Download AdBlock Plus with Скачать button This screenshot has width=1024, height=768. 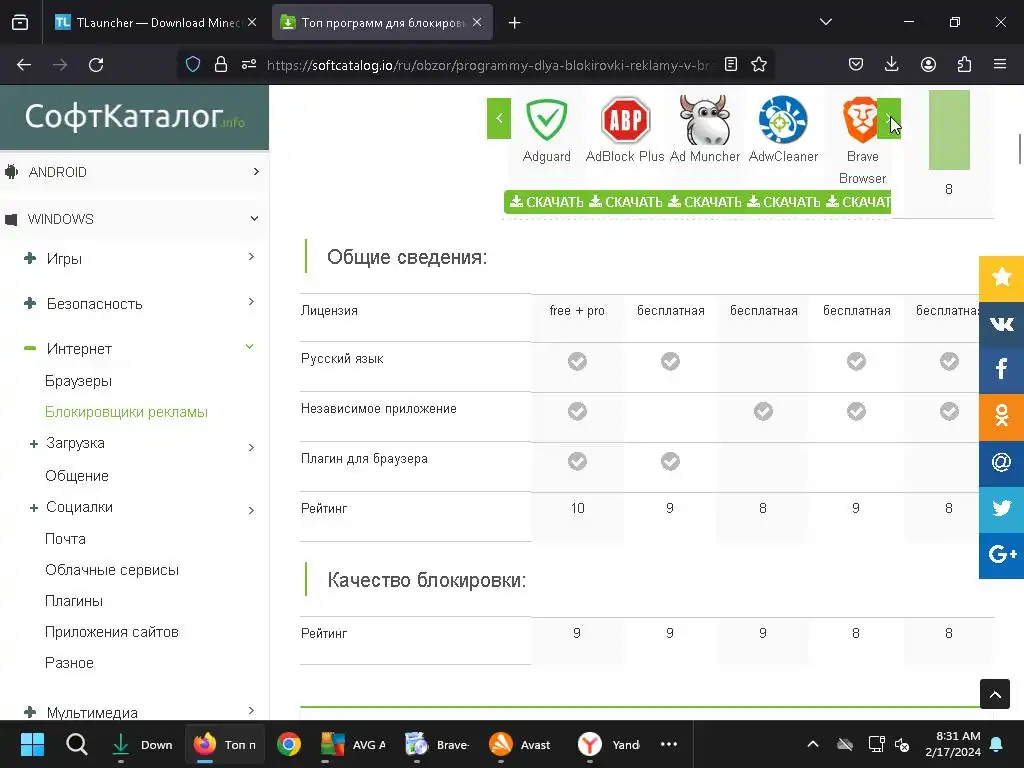(x=626, y=202)
